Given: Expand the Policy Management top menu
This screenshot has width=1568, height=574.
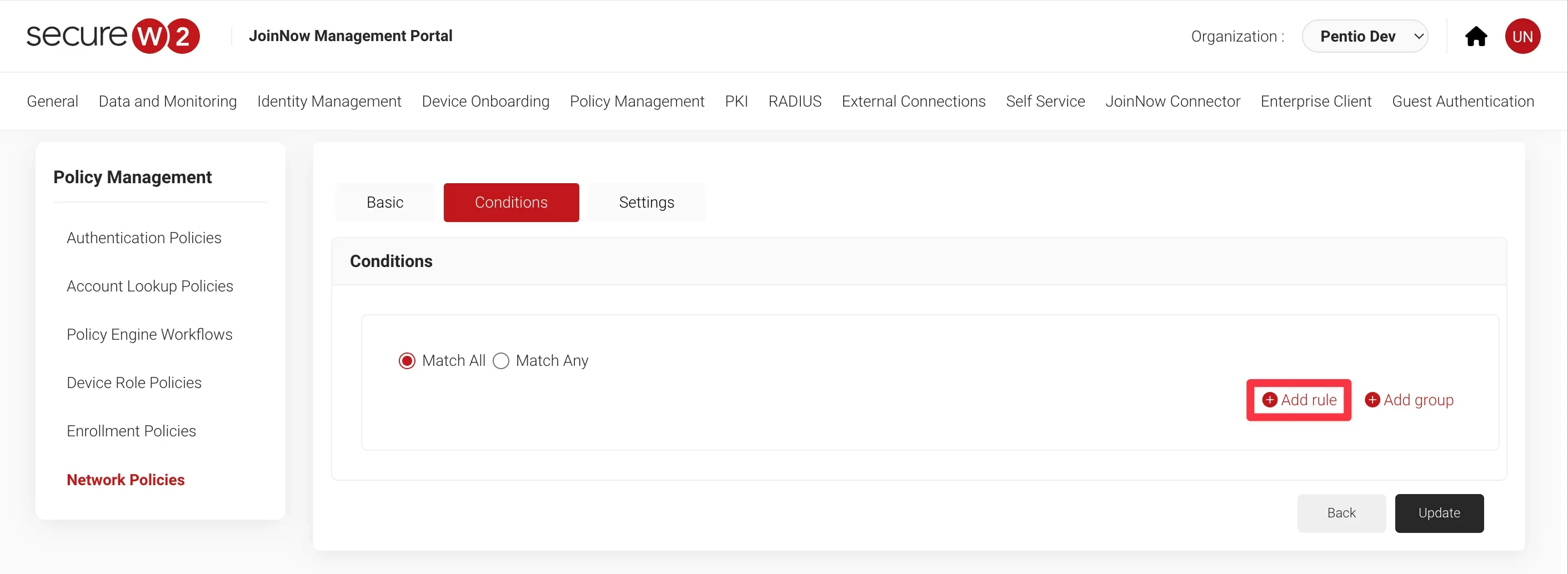Looking at the screenshot, I should pyautogui.click(x=637, y=101).
